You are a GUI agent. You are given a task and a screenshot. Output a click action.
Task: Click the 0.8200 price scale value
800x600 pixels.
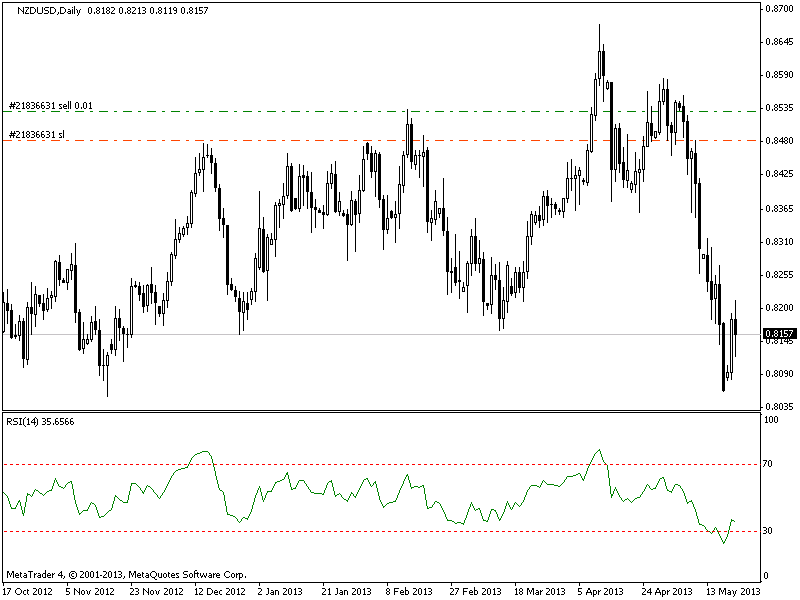(x=780, y=308)
